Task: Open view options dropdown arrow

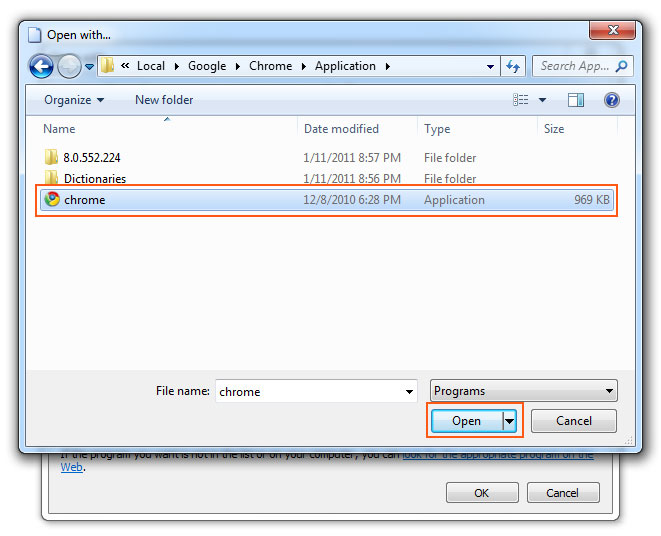Action: click(x=543, y=100)
